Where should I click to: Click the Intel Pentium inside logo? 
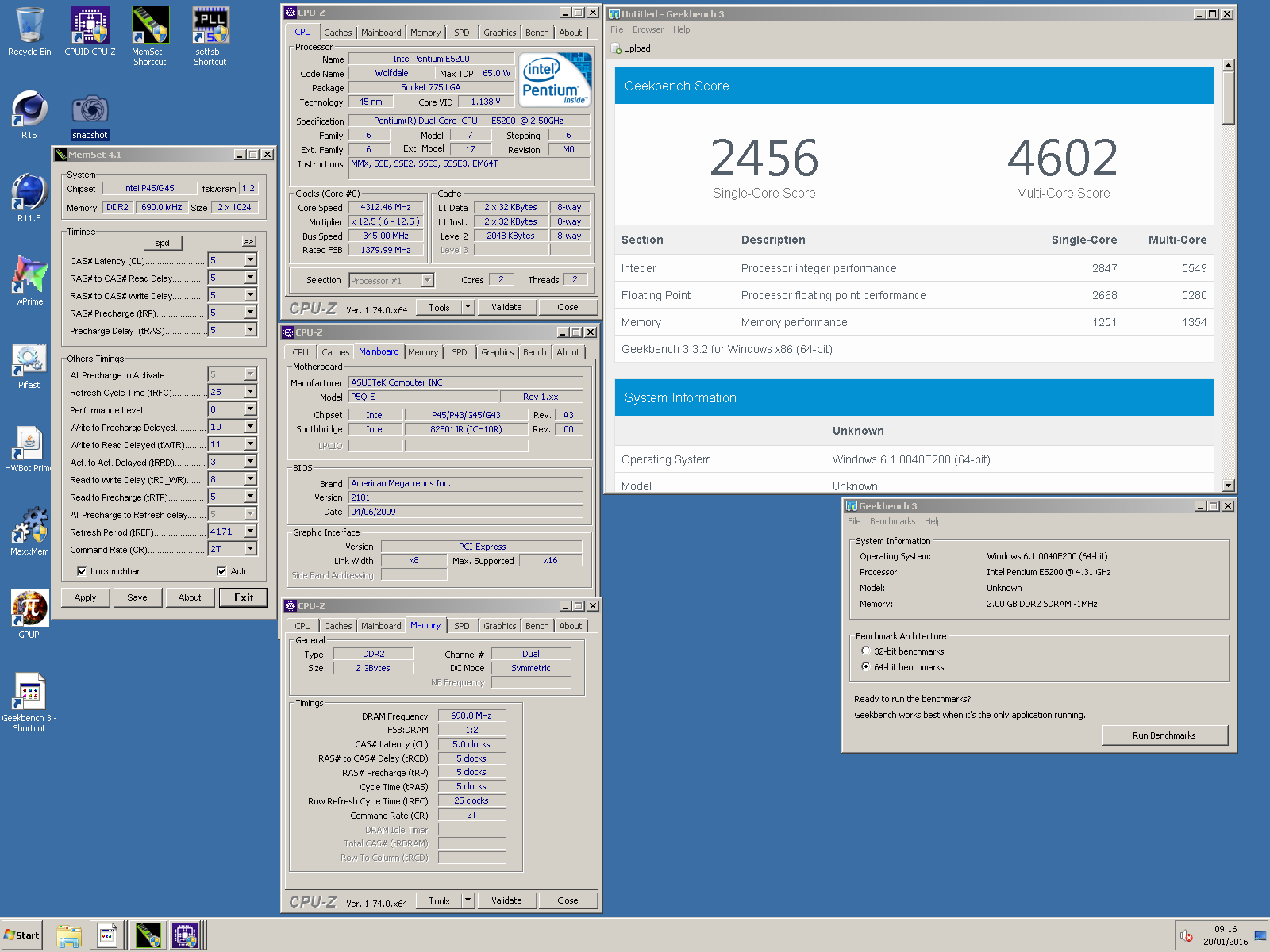[x=555, y=79]
